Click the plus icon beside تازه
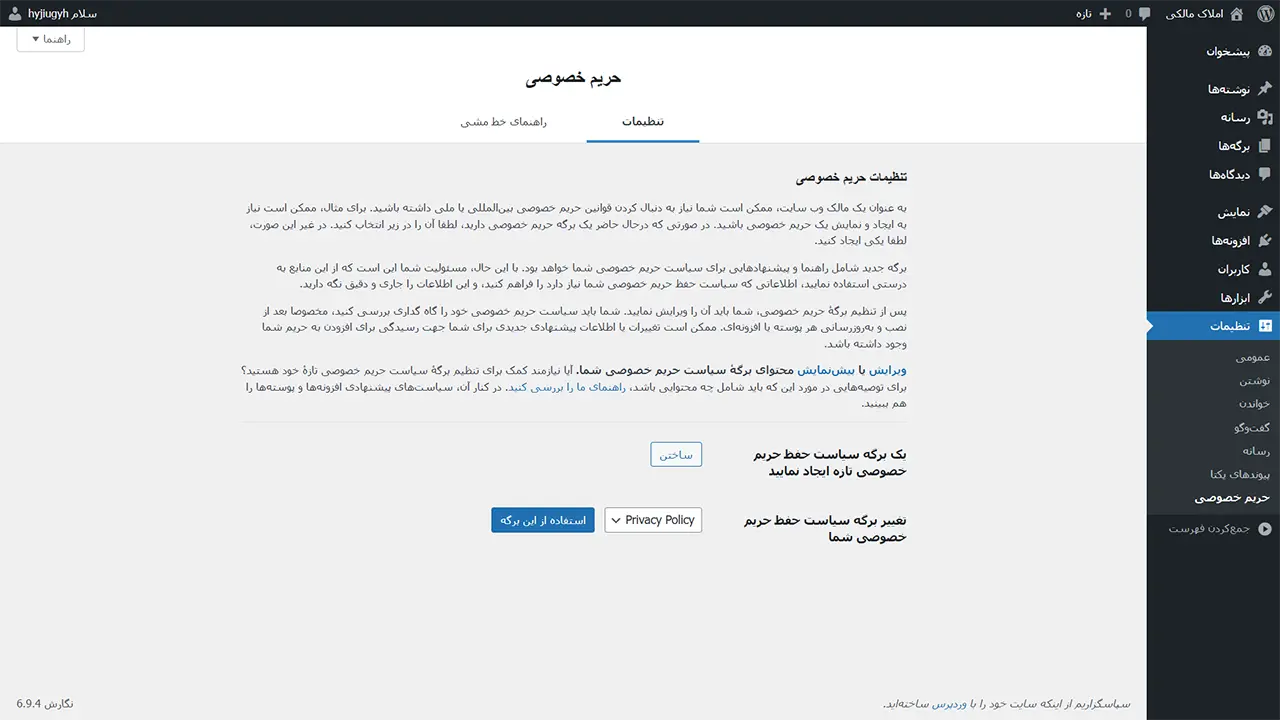The image size is (1280, 720). point(1105,14)
